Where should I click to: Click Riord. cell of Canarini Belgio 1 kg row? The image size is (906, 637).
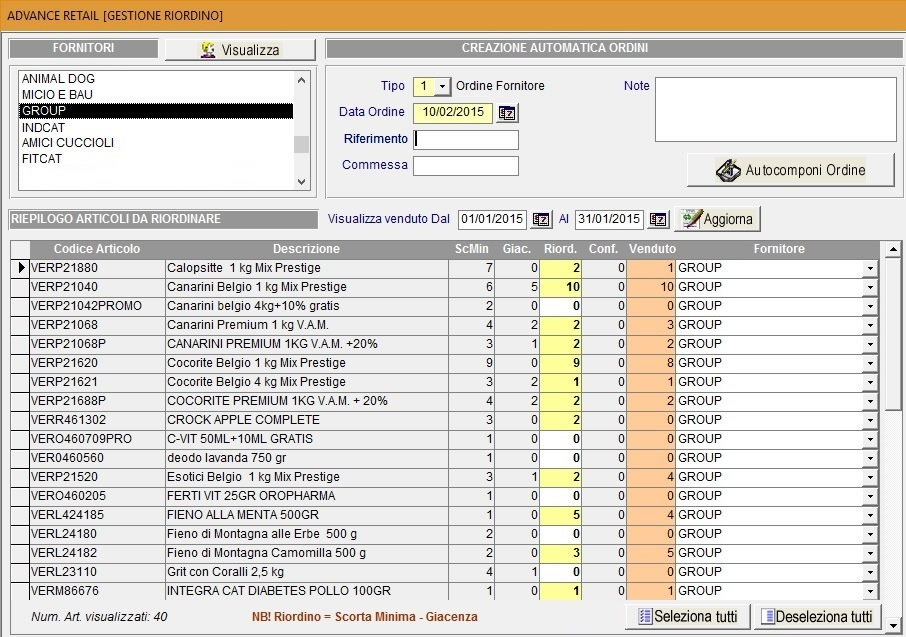[x=560, y=287]
